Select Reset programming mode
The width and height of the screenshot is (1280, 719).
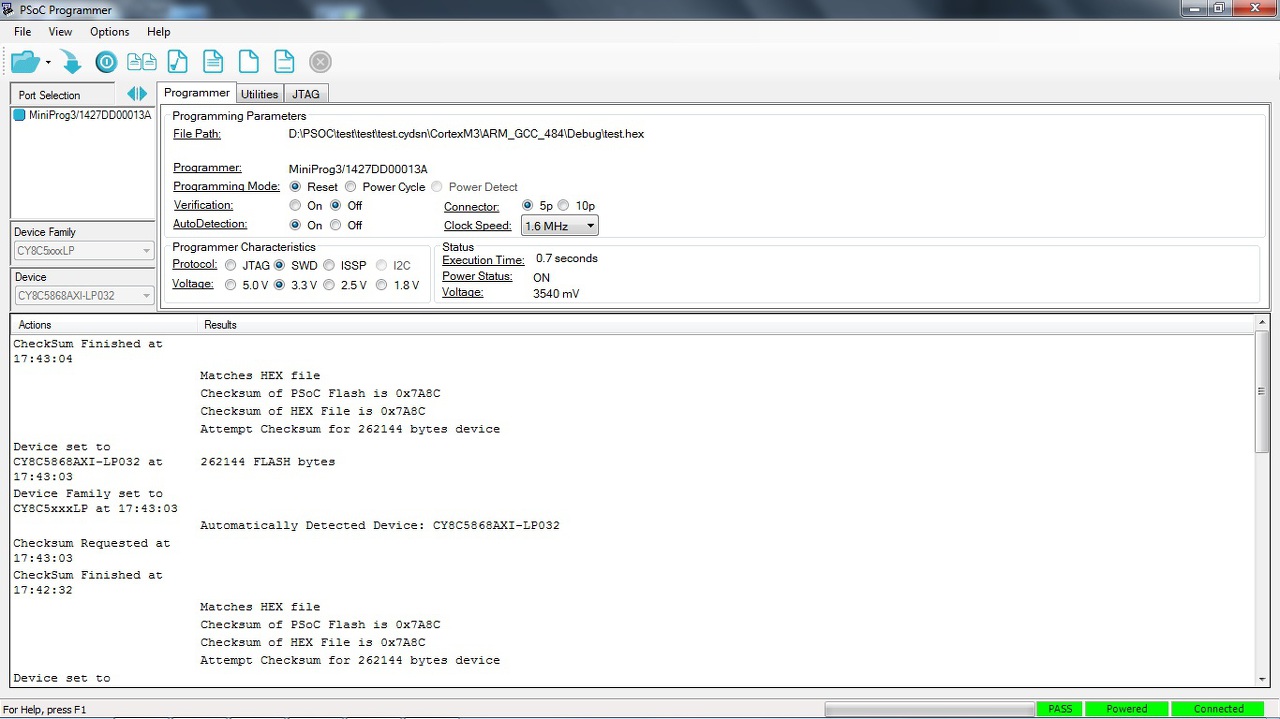(x=295, y=187)
